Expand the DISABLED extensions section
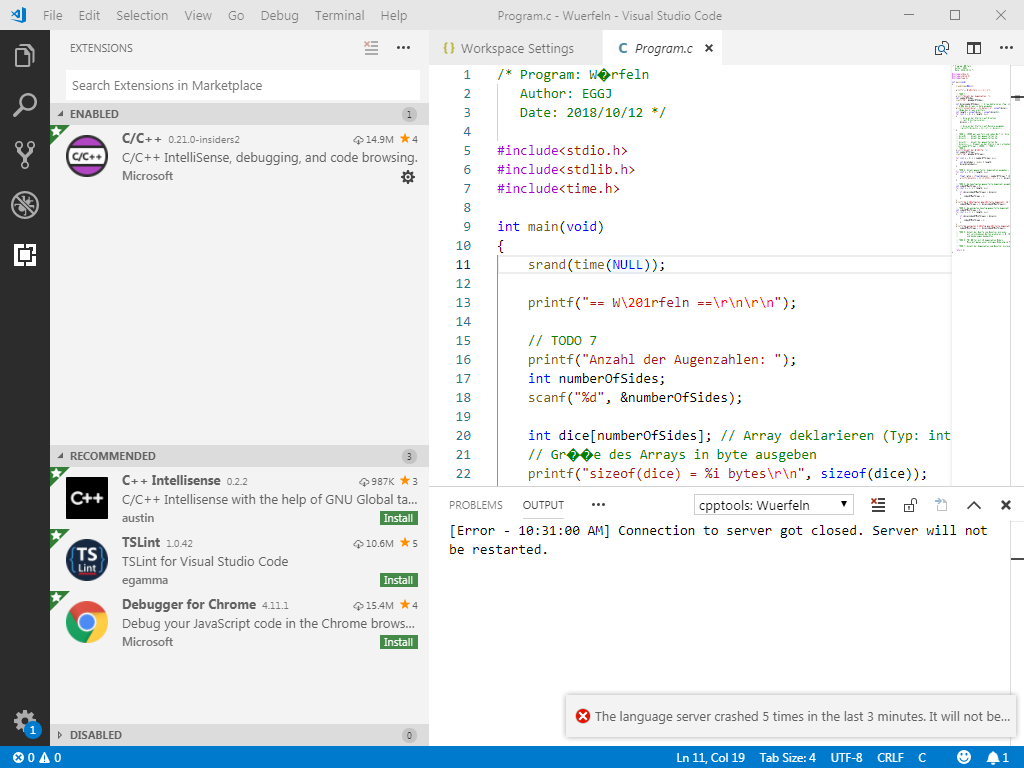 (x=239, y=735)
